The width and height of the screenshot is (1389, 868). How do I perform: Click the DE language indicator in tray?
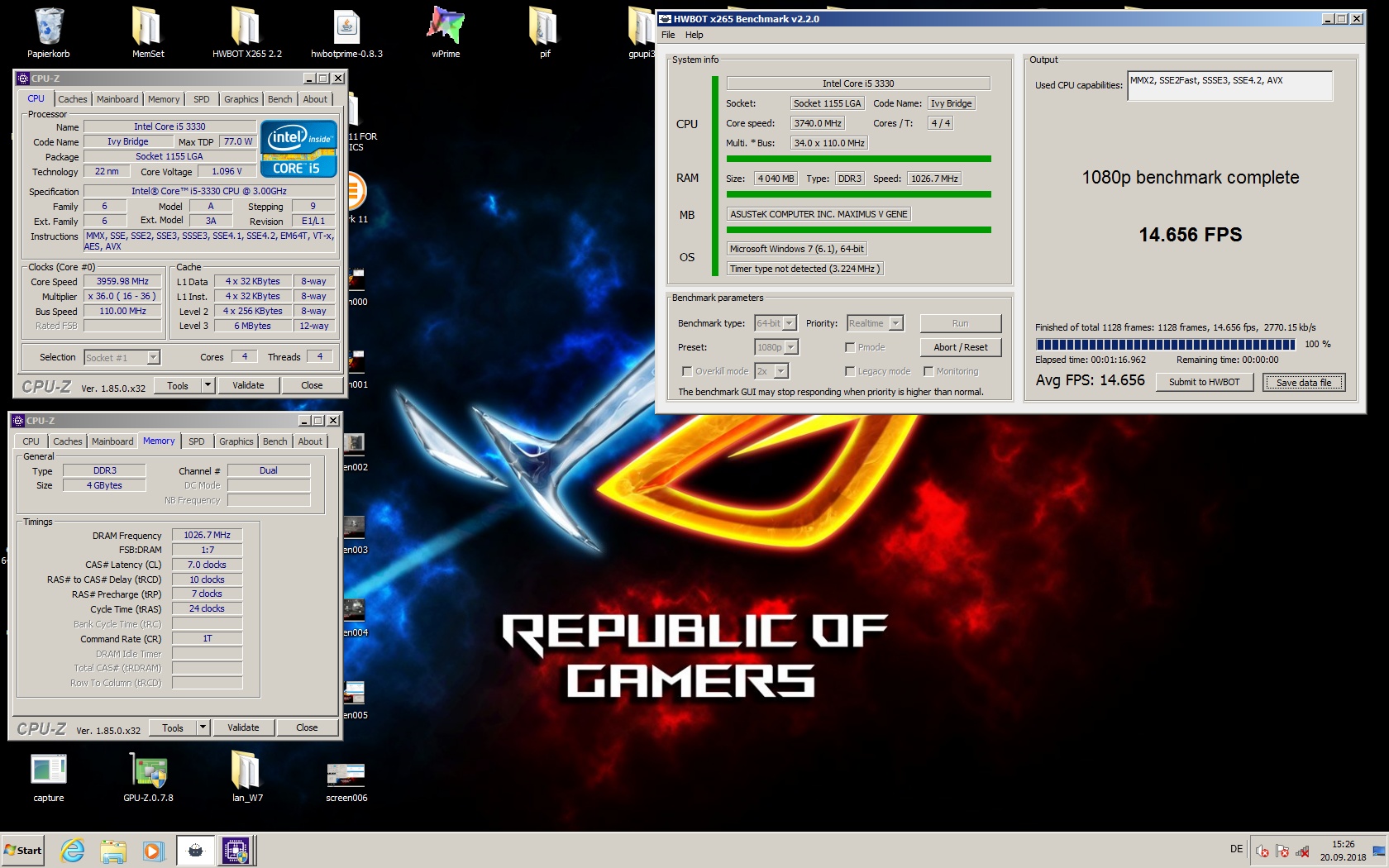[1236, 849]
